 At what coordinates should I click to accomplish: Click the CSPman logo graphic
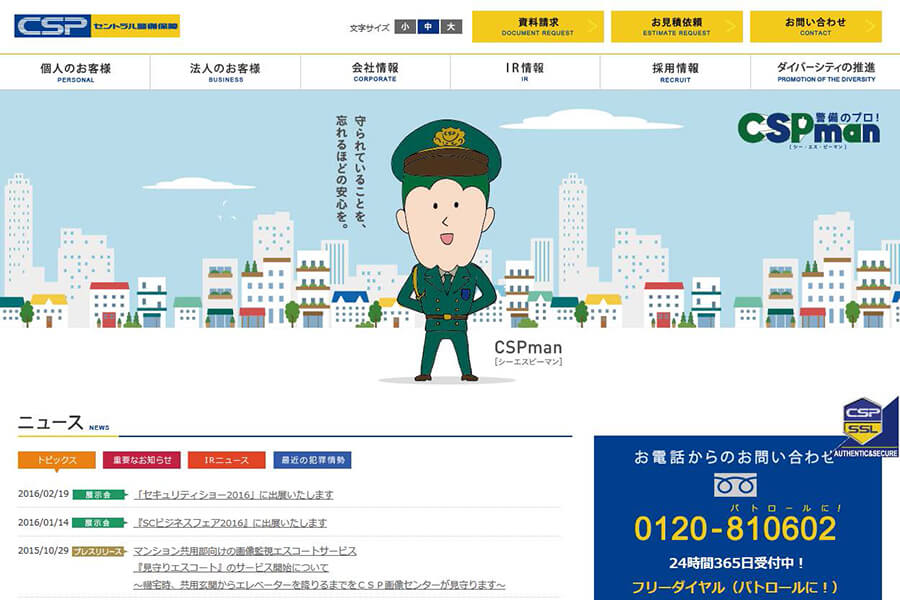[x=808, y=130]
